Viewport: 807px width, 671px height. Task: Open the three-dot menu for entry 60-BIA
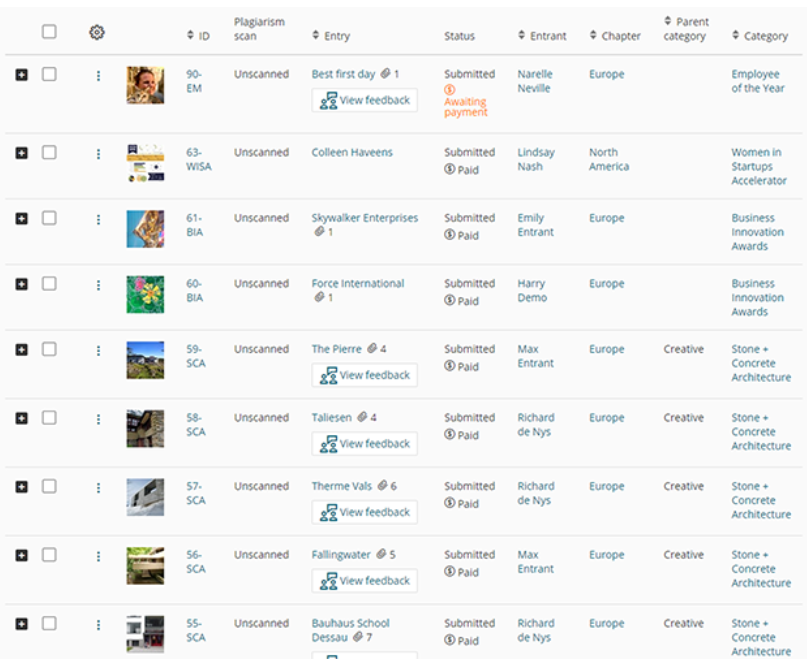tap(98, 285)
